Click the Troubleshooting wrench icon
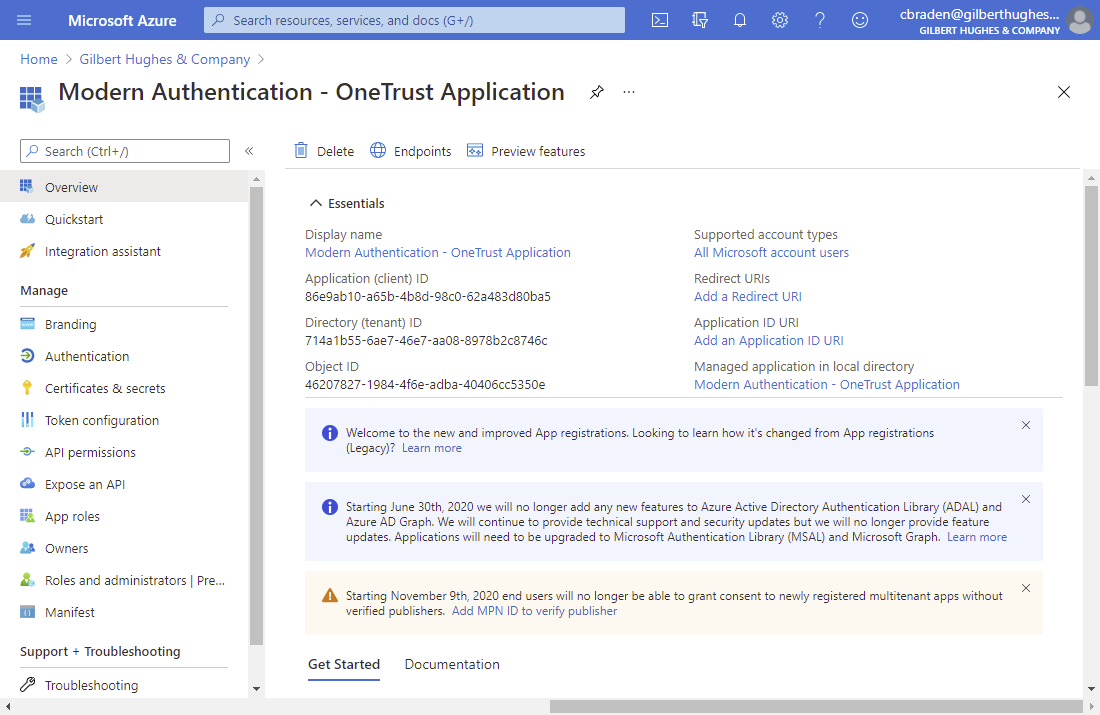The image size is (1100, 715). [27, 684]
